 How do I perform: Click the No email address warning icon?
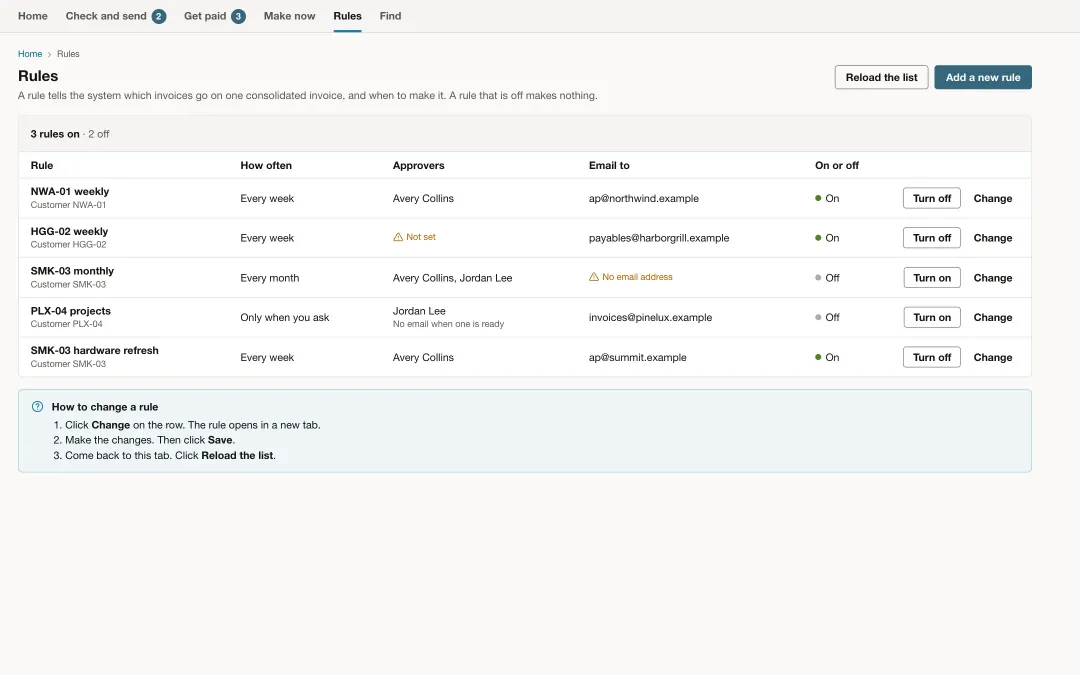point(594,277)
